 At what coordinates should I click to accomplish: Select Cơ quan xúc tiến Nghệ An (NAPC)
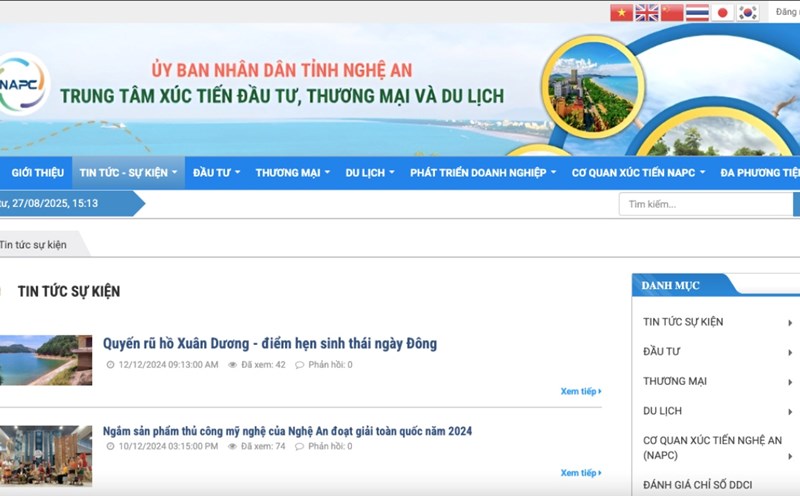tap(712, 448)
